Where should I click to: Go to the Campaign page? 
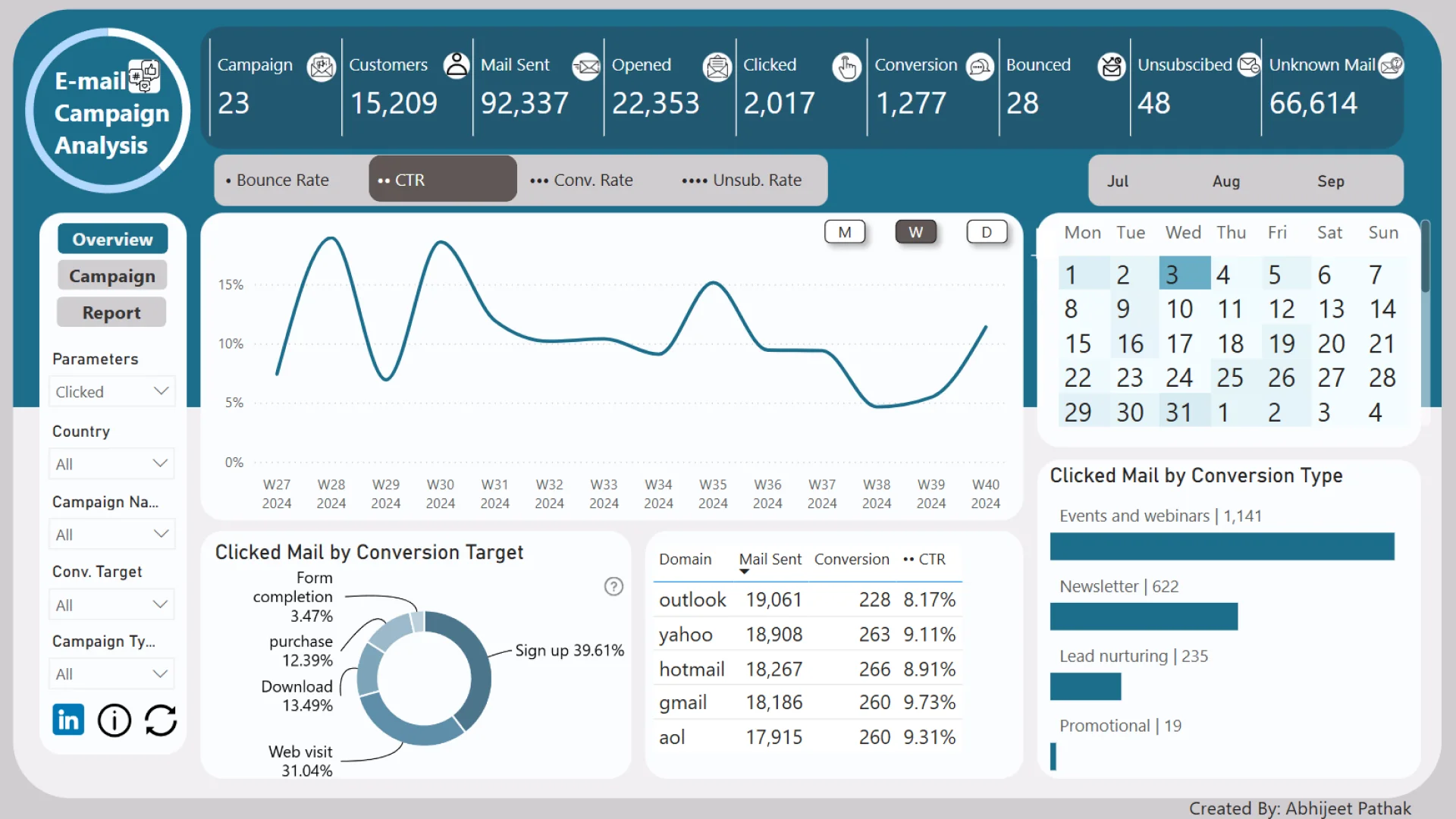112,275
